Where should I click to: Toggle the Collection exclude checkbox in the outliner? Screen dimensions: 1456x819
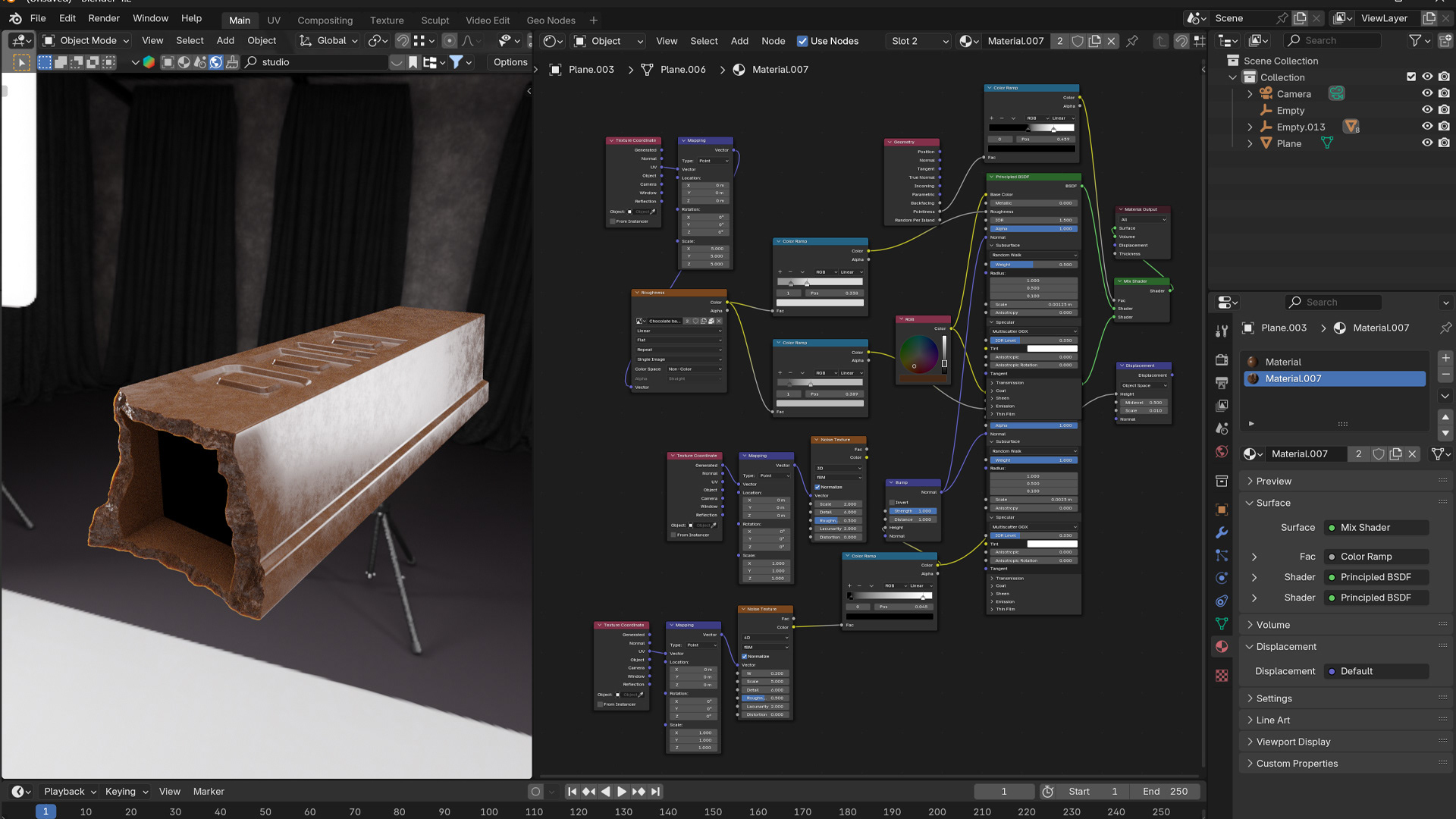[1410, 77]
